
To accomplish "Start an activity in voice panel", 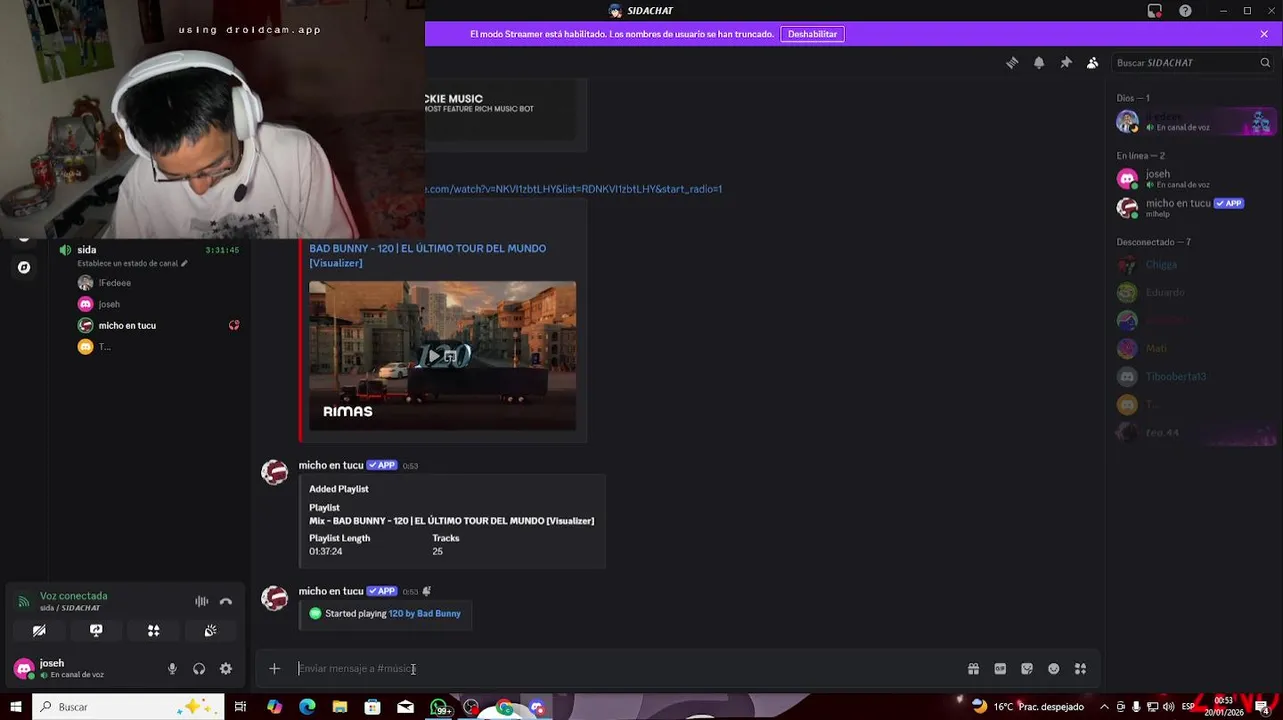I will tap(153, 631).
